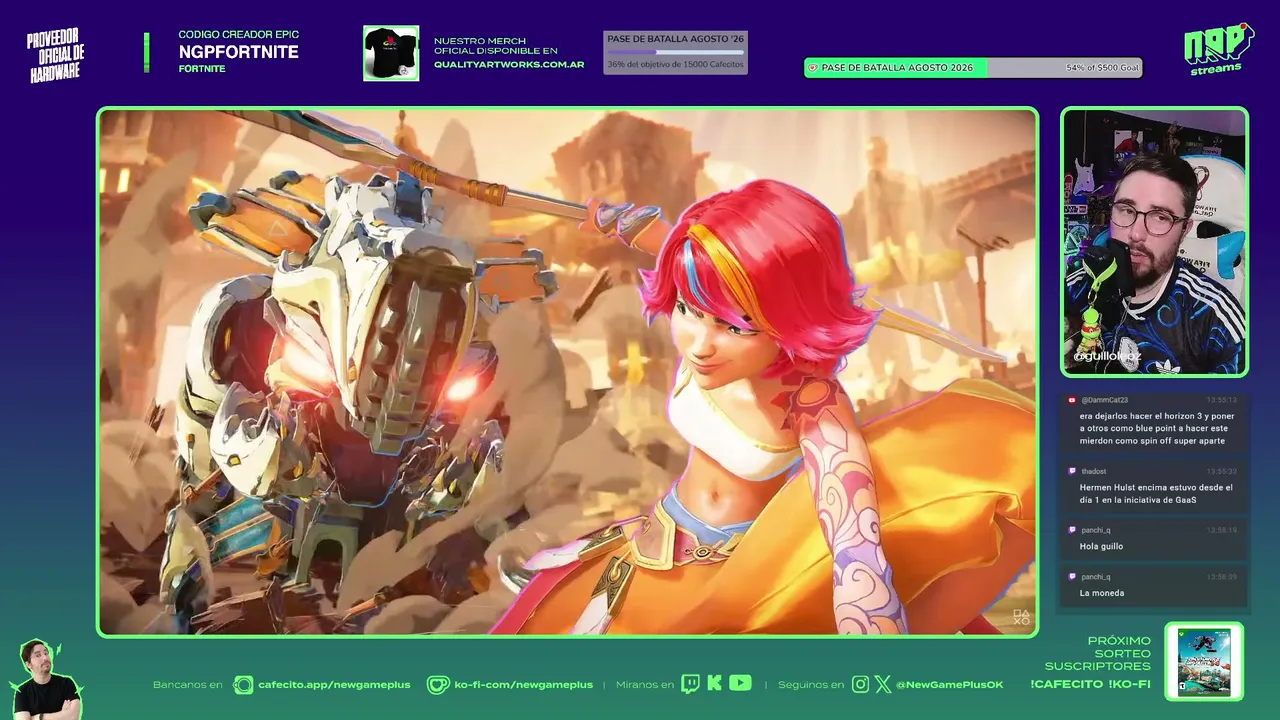Click the 'Seguinos en' footer label
This screenshot has height=720, width=1280.
pos(811,685)
